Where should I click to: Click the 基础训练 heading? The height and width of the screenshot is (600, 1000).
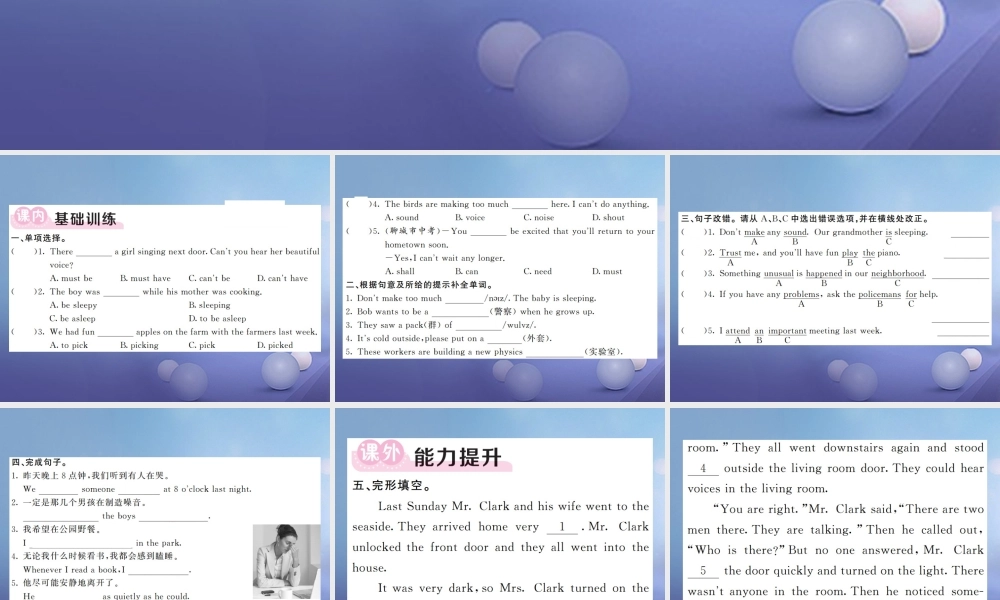(x=85, y=219)
